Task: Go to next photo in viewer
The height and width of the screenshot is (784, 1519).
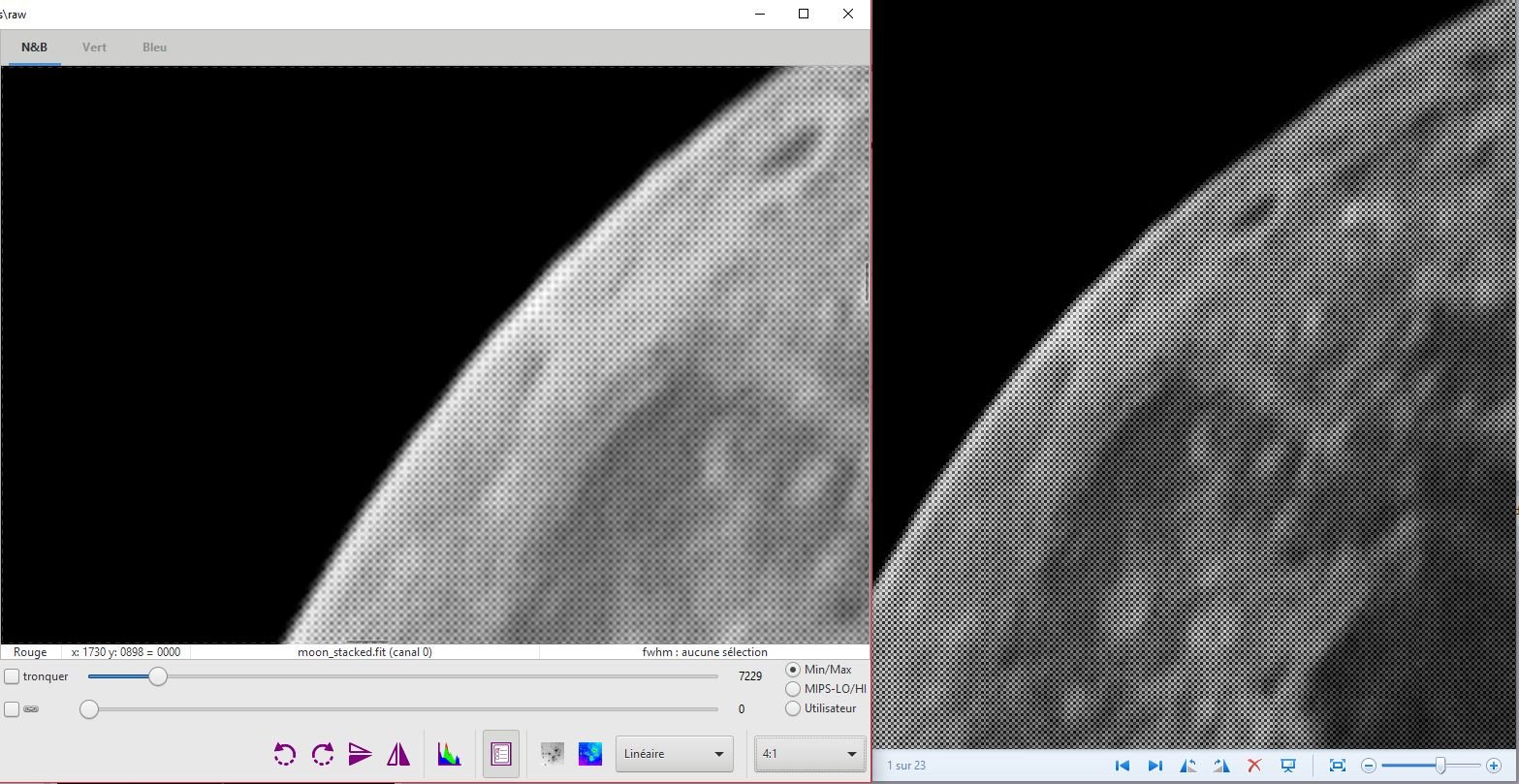Action: (x=1155, y=766)
